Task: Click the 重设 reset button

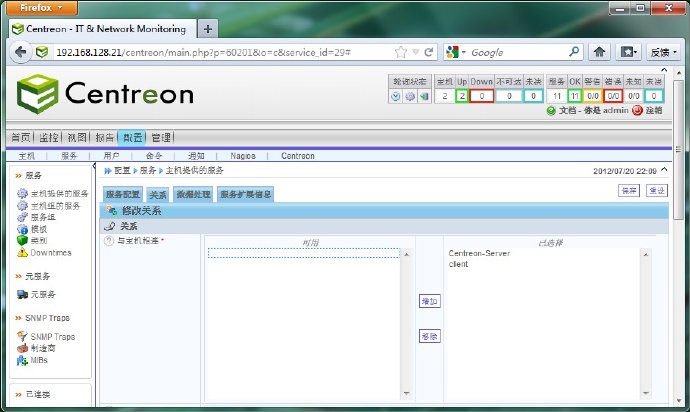Action: 657,190
